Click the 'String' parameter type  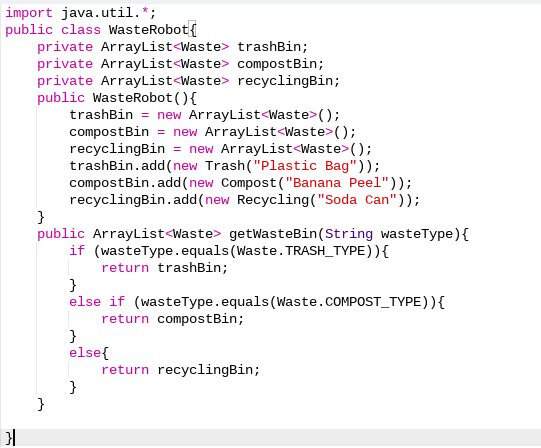(348, 234)
